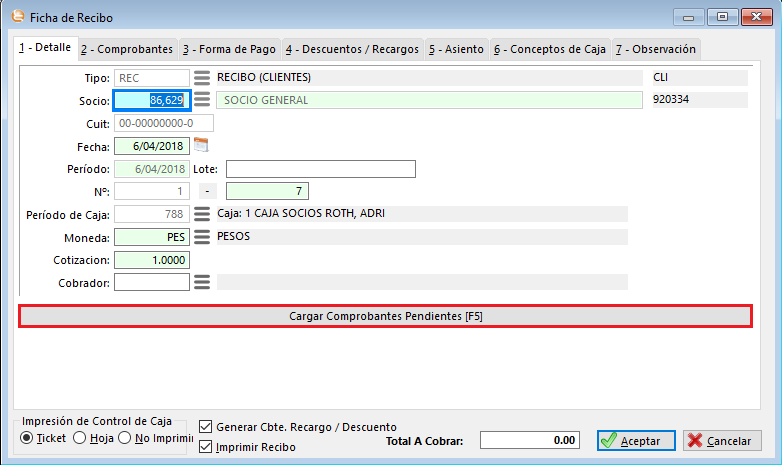The width and height of the screenshot is (782, 465).
Task: Open the calendar picker beside Fecha
Action: pyautogui.click(x=200, y=145)
